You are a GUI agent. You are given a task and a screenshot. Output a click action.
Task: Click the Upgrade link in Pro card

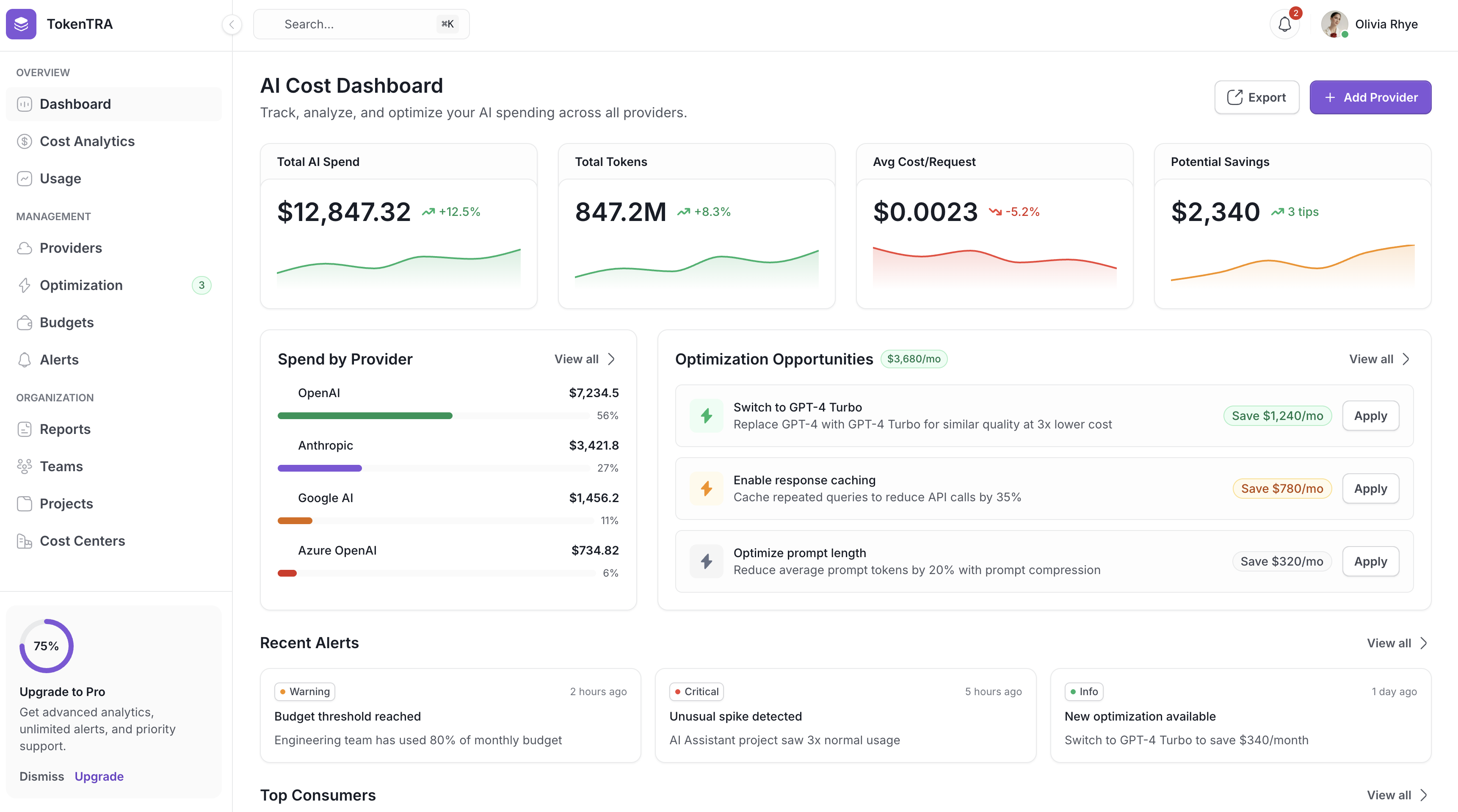(99, 776)
